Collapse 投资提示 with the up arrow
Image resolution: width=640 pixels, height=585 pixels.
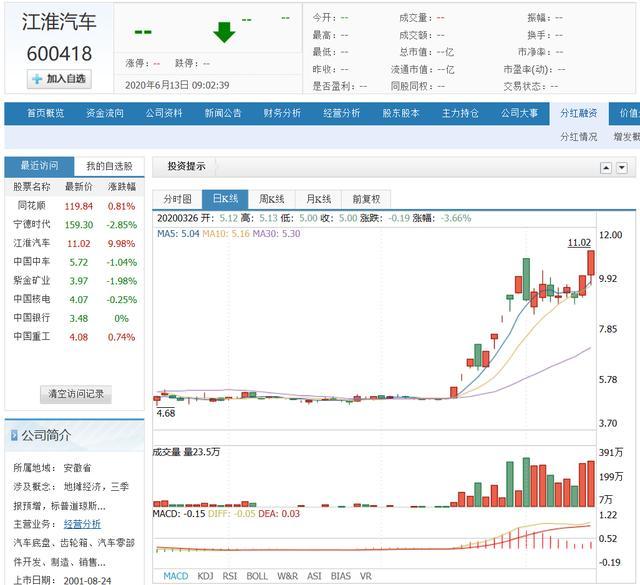pyautogui.click(x=606, y=167)
